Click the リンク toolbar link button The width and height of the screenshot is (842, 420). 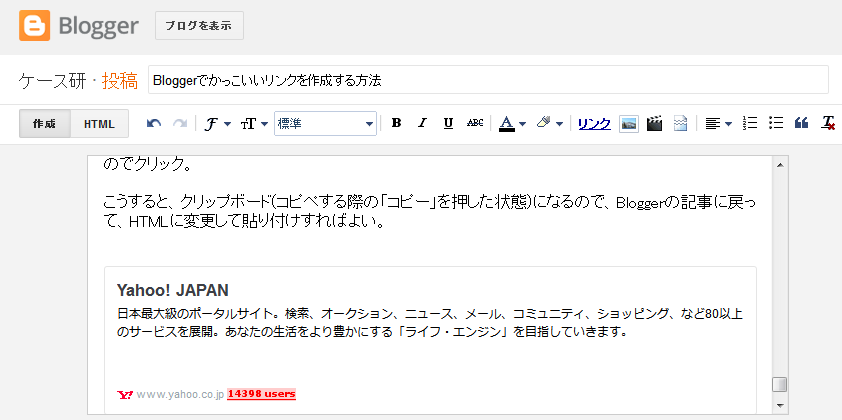(x=594, y=124)
